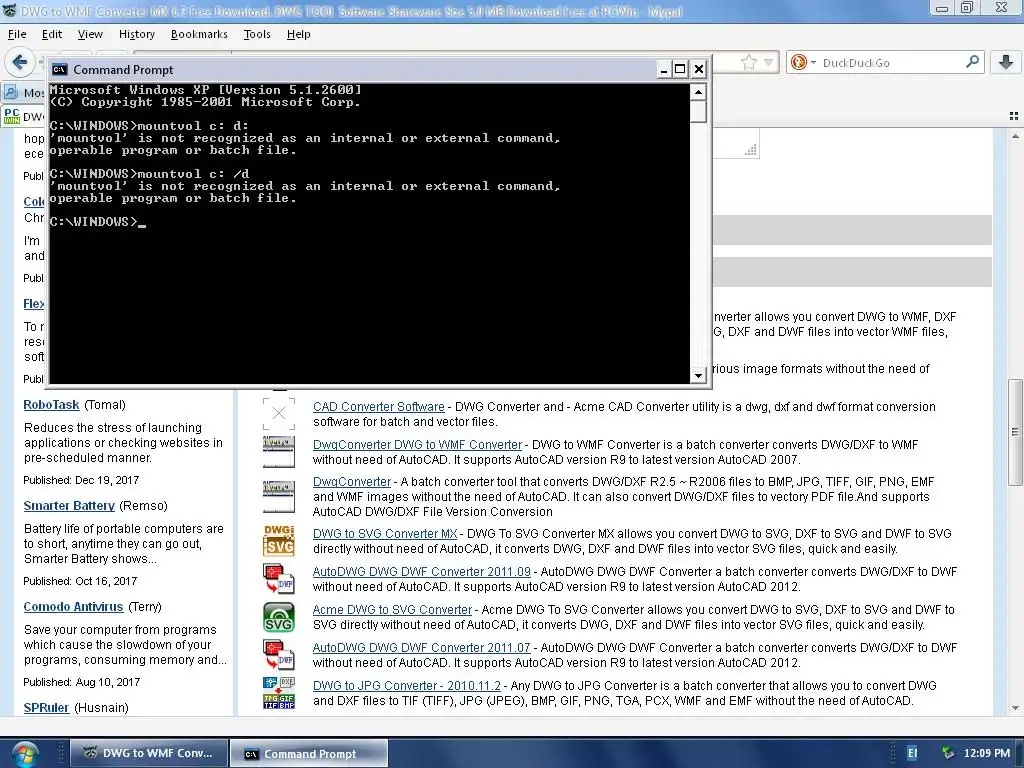The width and height of the screenshot is (1024, 768).
Task: Open DWG to JPG Converter 2010.11.2 link
Action: pyautogui.click(x=407, y=686)
